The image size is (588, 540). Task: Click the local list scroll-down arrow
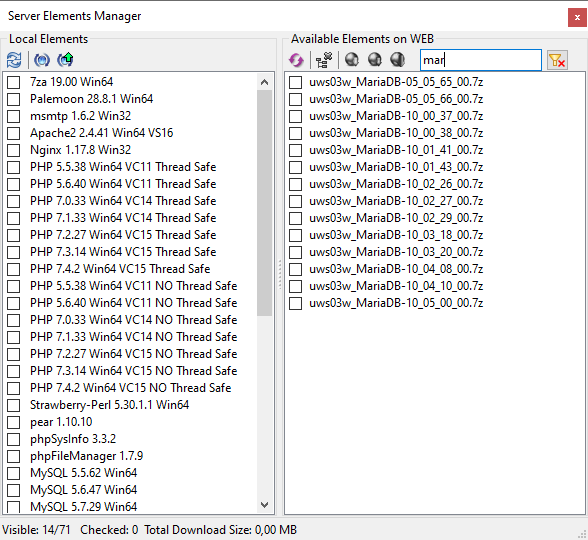click(x=264, y=505)
